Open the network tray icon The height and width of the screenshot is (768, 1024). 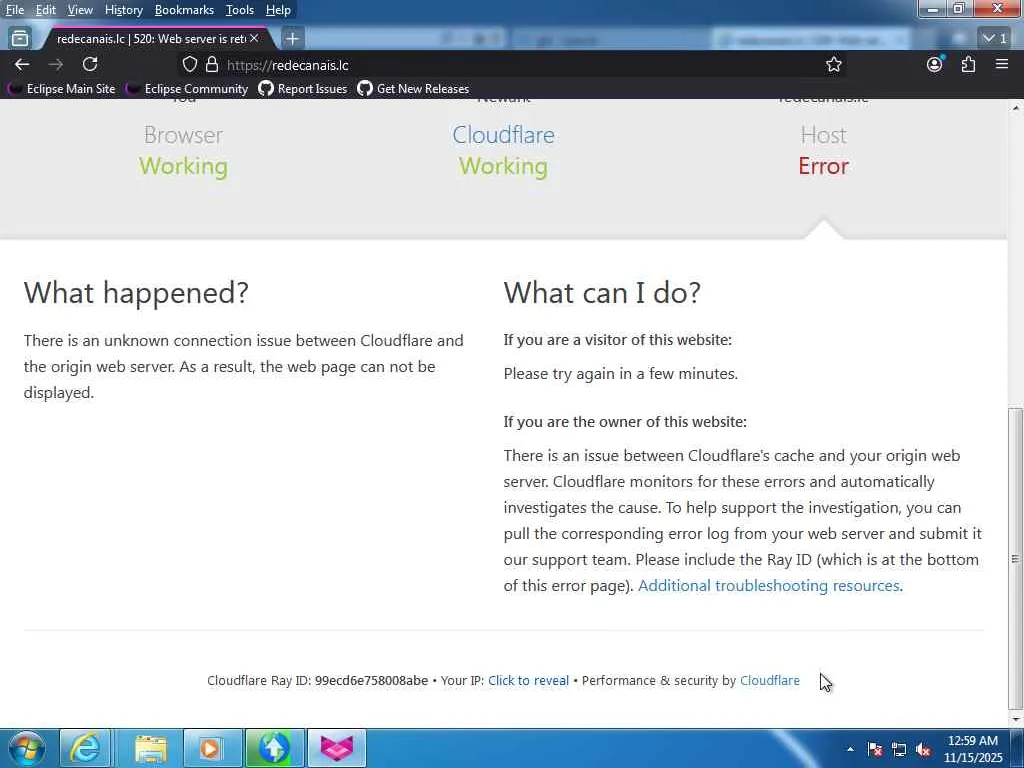[x=899, y=749]
